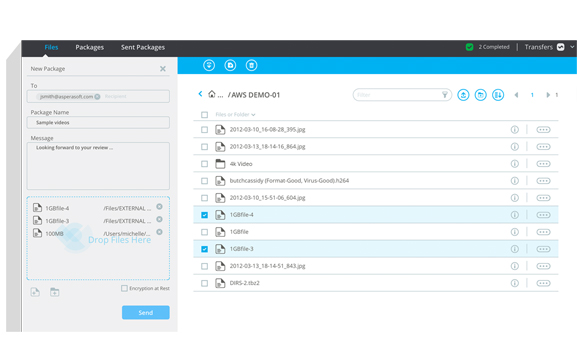Open the Transfers menu
The width and height of the screenshot is (580, 363).
coord(539,47)
